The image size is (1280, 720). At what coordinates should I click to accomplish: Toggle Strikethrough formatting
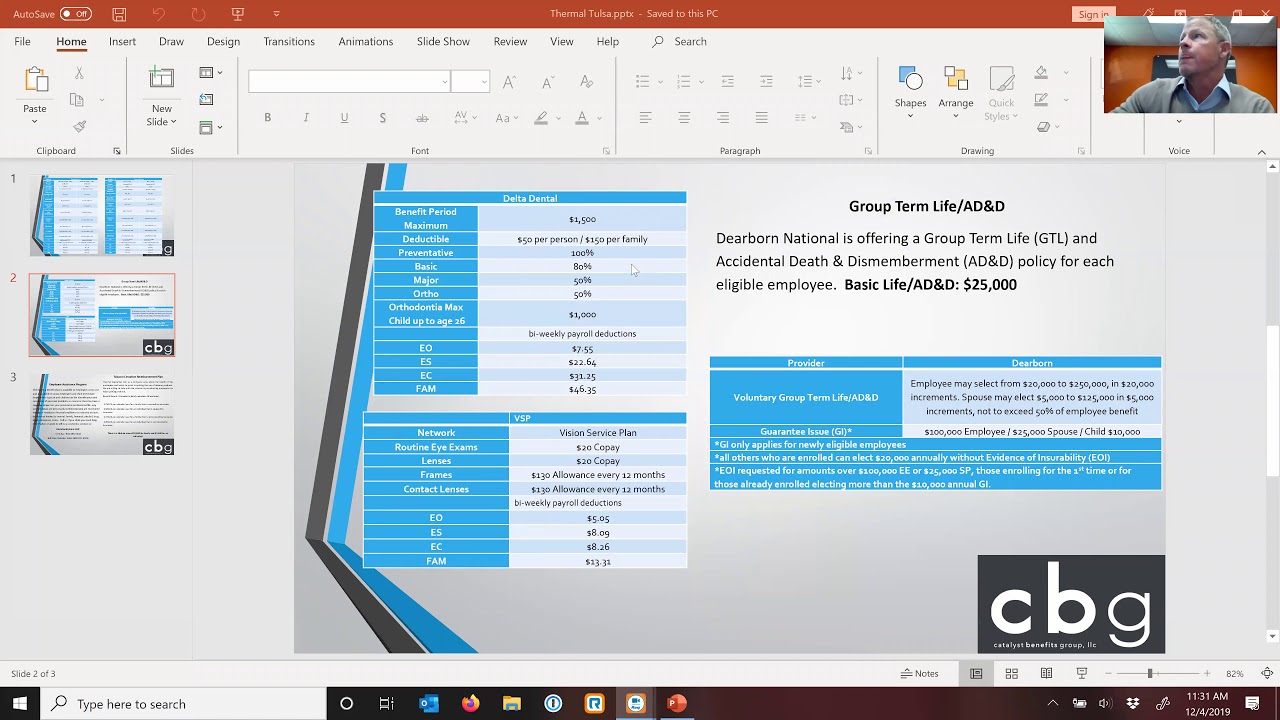click(422, 118)
